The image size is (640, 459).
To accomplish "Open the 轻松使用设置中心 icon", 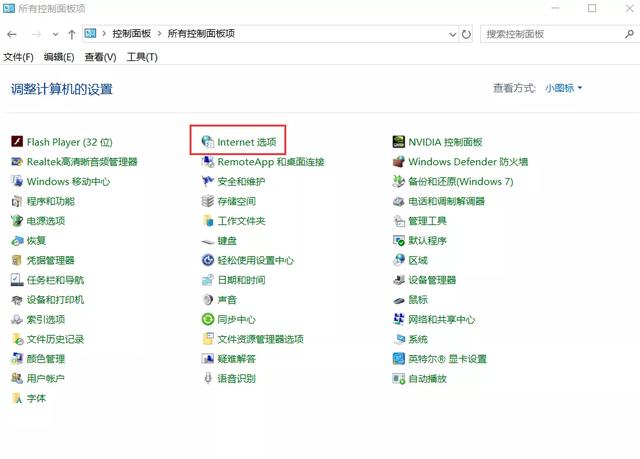I will click(x=208, y=260).
